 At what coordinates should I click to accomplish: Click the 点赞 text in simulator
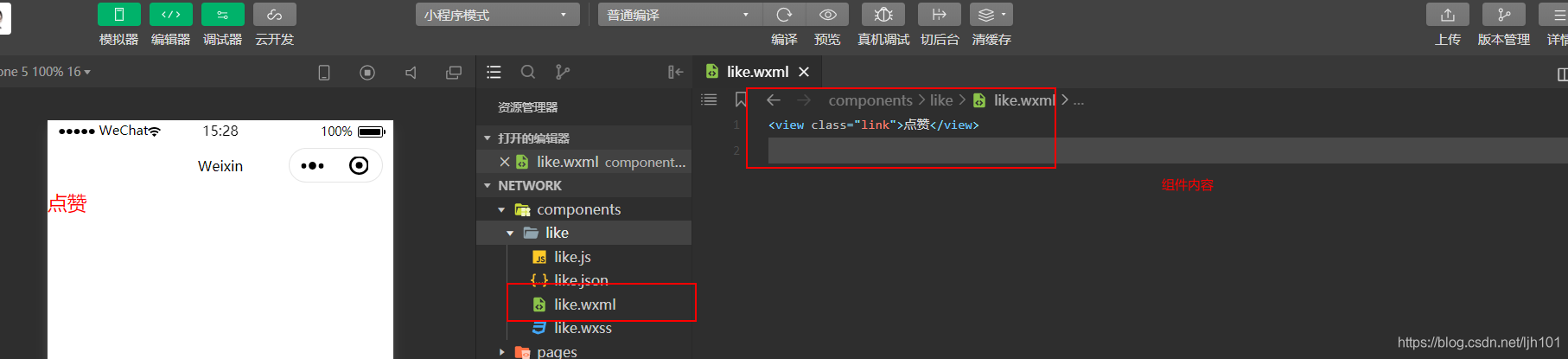point(67,203)
